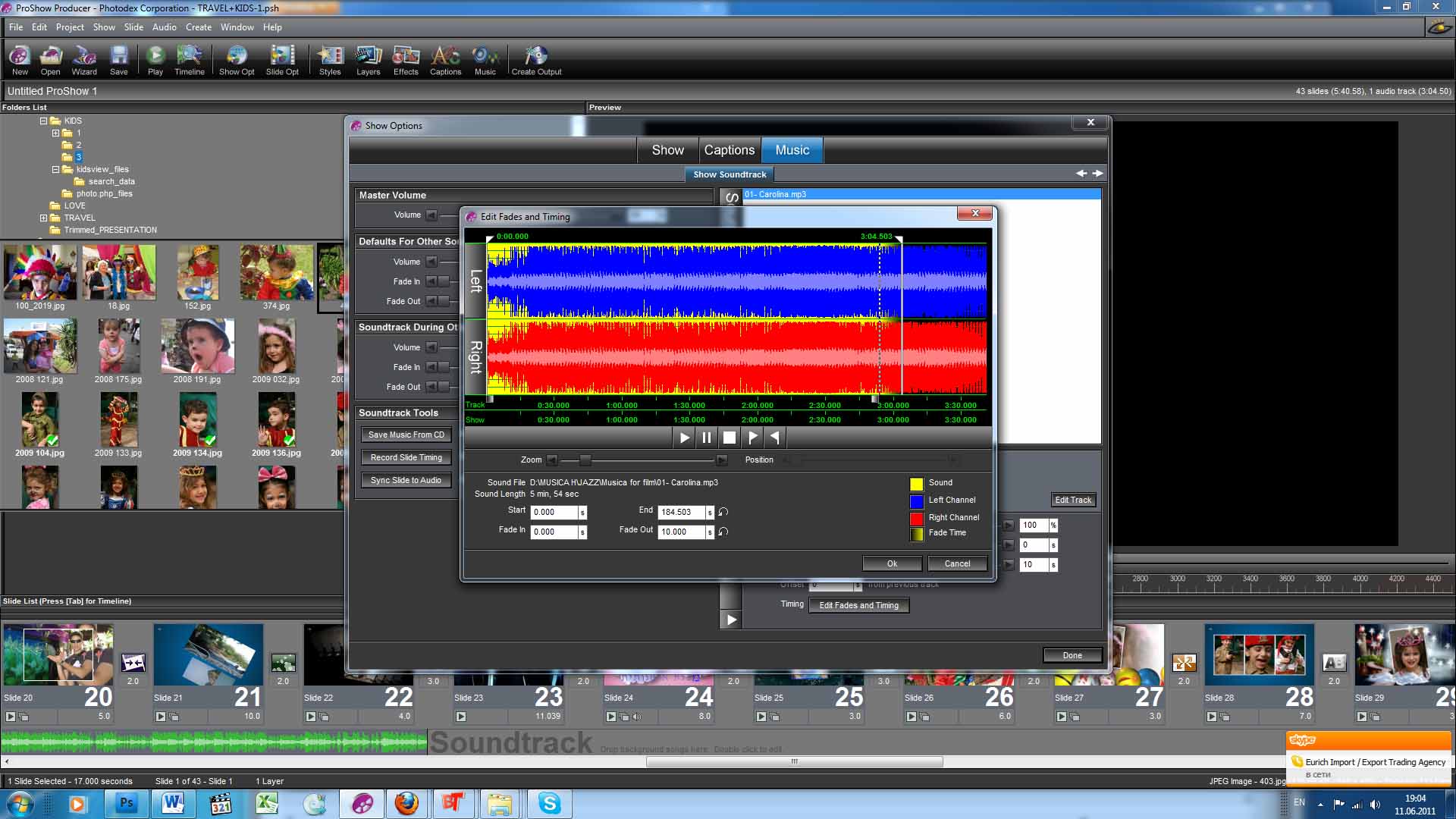Reset the End time with its undo icon
Screen dimensions: 1456x819
[x=723, y=512]
